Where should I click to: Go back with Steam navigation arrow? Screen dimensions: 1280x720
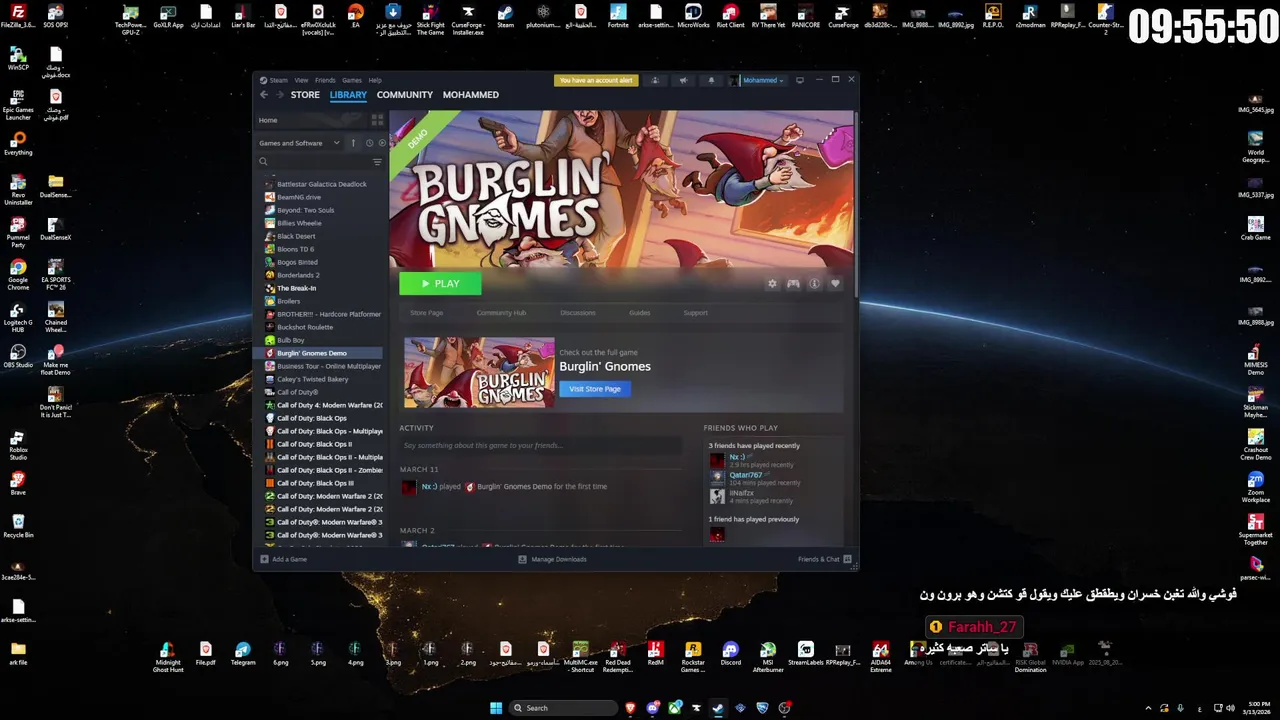coord(264,95)
